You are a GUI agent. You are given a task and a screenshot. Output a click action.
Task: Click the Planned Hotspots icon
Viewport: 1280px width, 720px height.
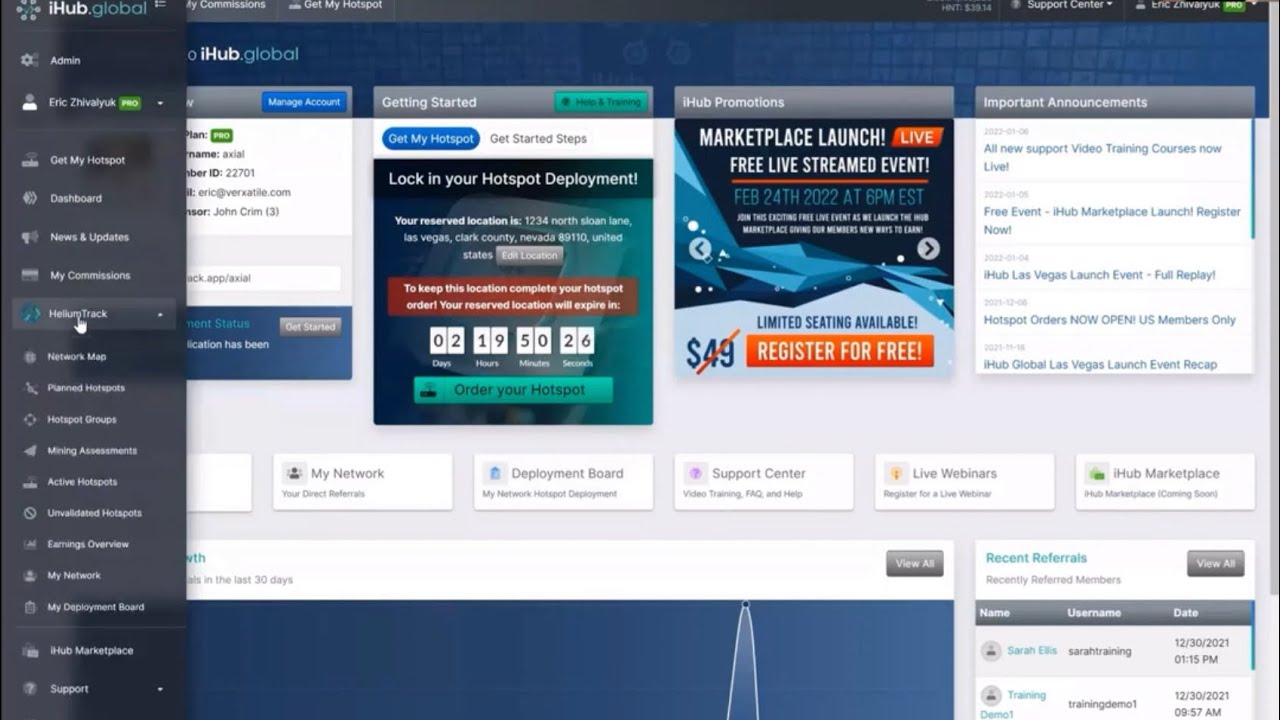29,388
